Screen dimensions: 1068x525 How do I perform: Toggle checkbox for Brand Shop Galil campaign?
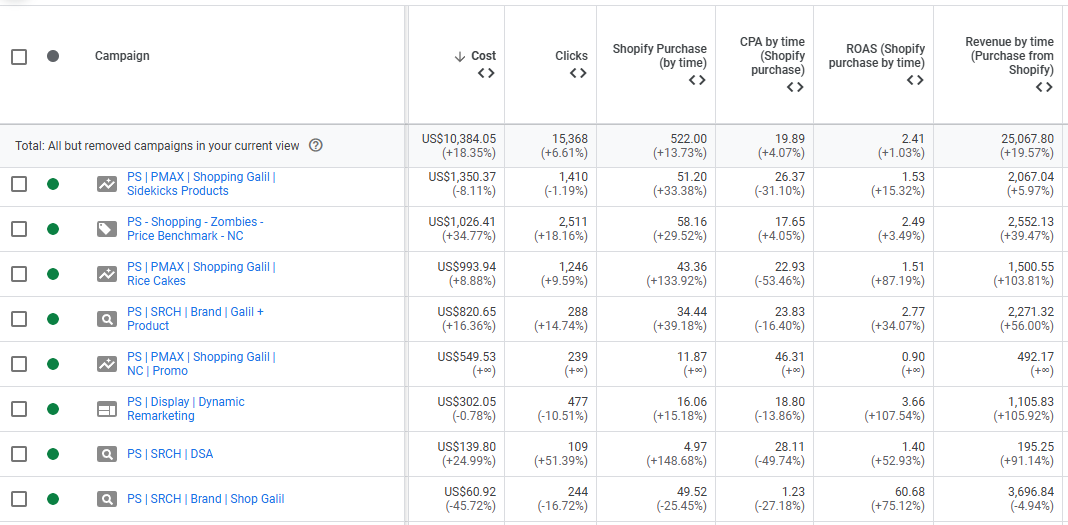(19, 499)
